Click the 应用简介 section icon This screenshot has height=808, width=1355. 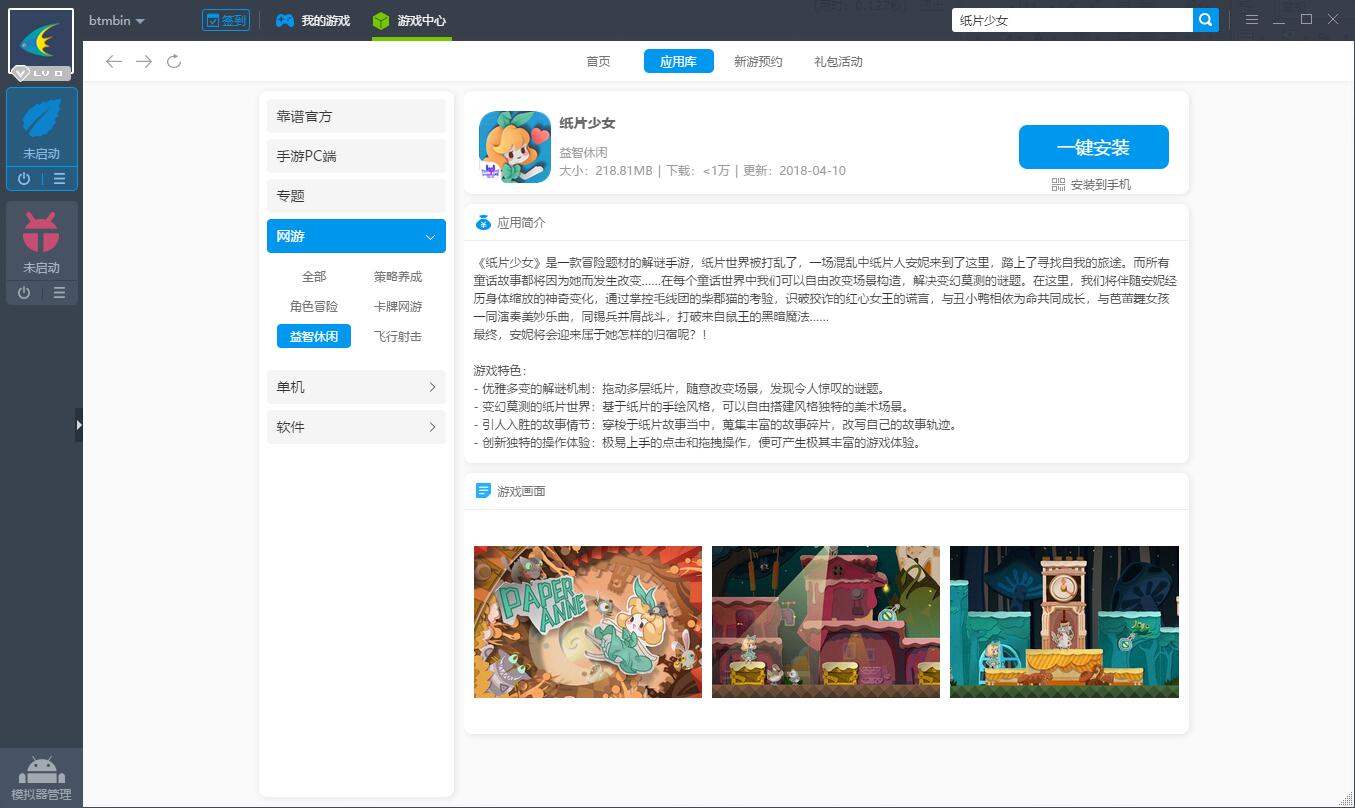(484, 223)
